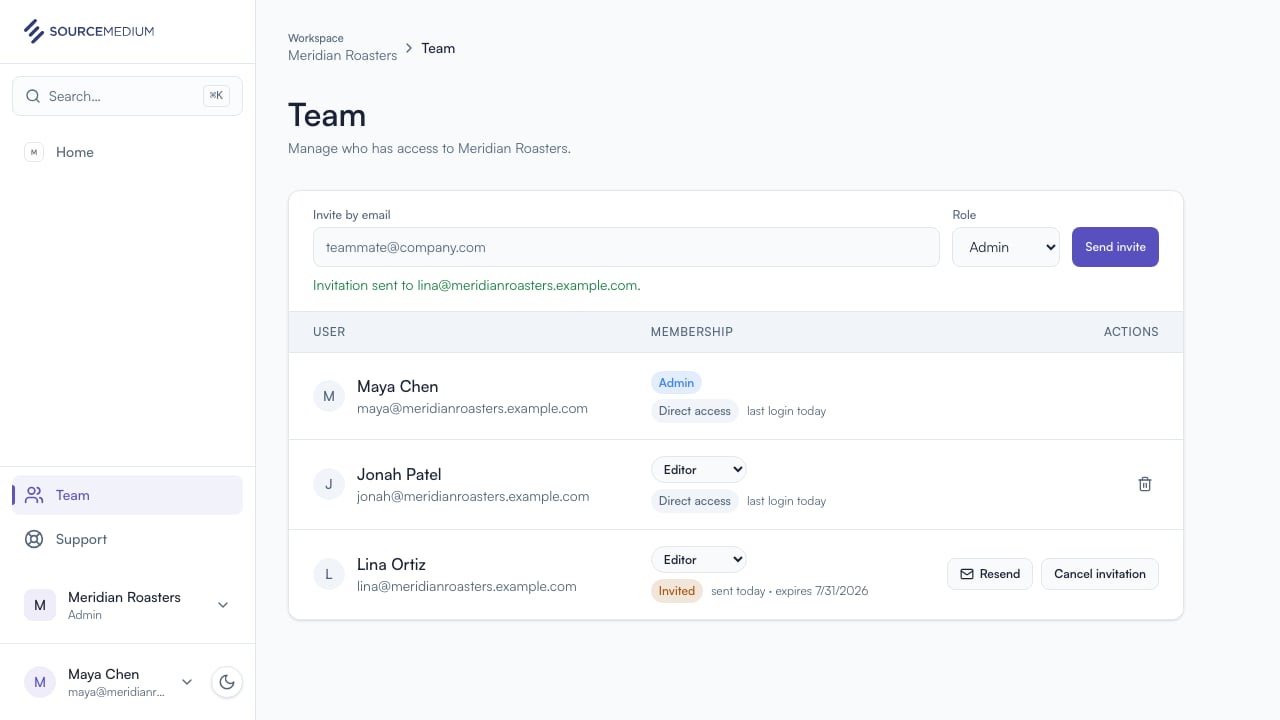Viewport: 1280px width, 720px height.
Task: Click 'sent today • expires 7/31/2026' text
Action: tap(790, 591)
